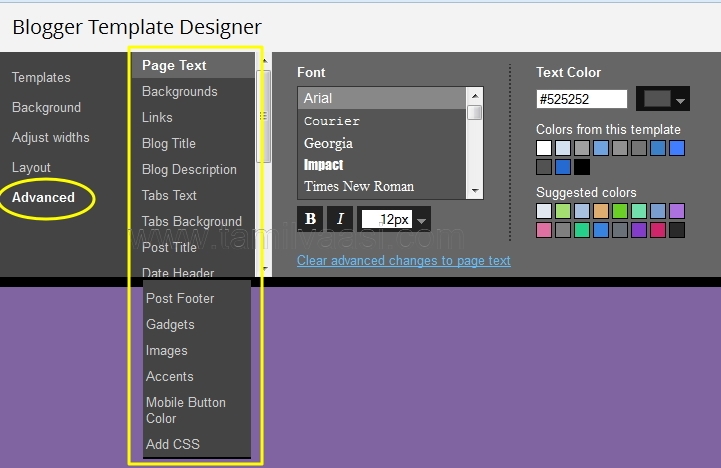Open the font size dropdown arrow
Screen dimensions: 721x468
pos(421,221)
